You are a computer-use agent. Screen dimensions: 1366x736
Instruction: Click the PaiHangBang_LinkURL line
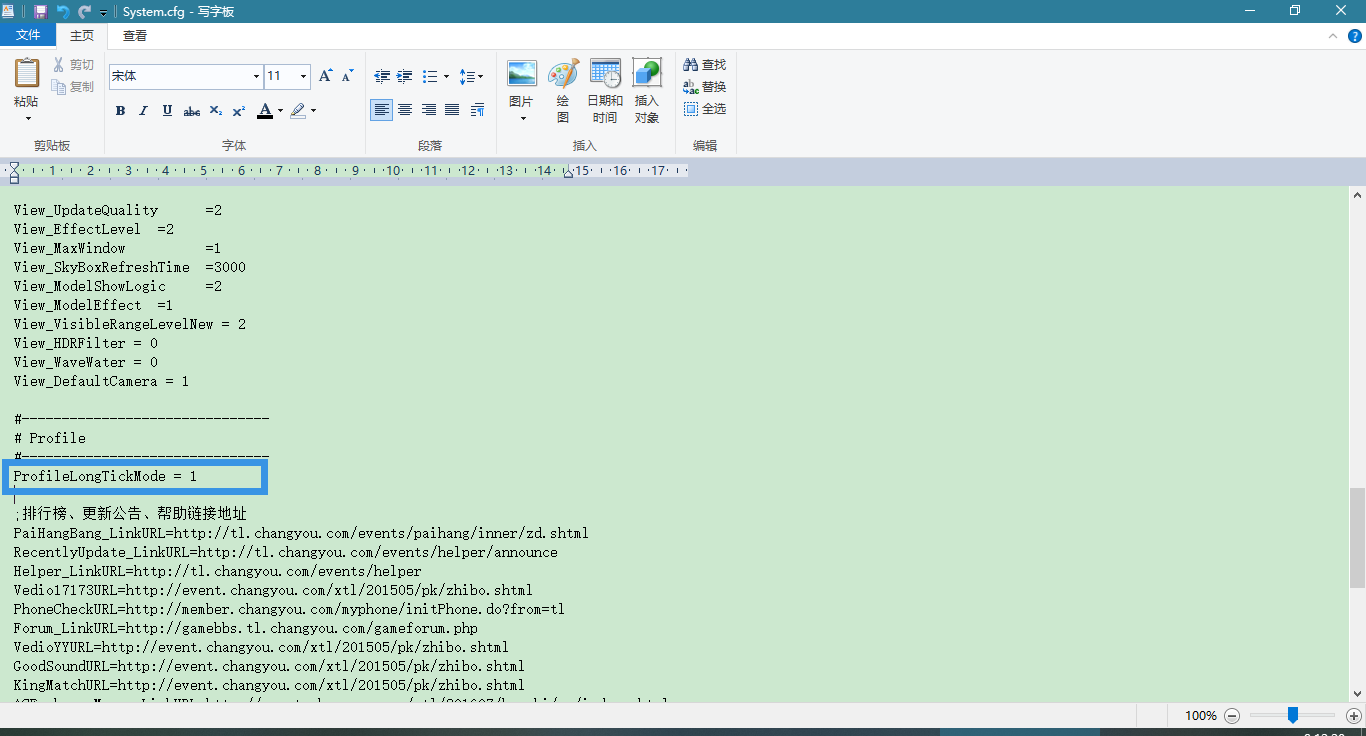(301, 533)
